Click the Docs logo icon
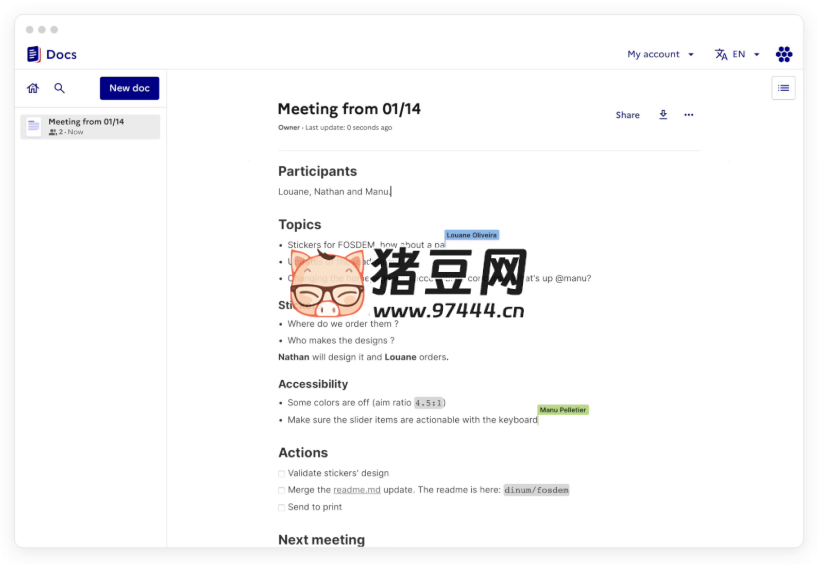This screenshot has height=564, width=818. [34, 54]
